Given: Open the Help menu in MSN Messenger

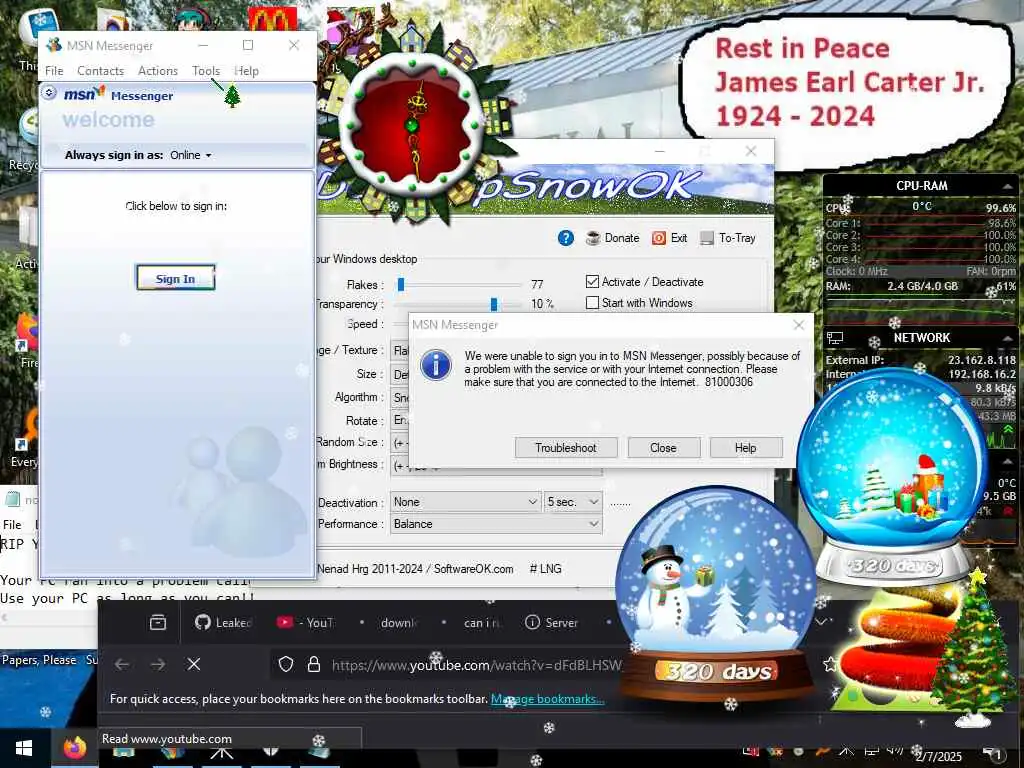Looking at the screenshot, I should coord(246,71).
